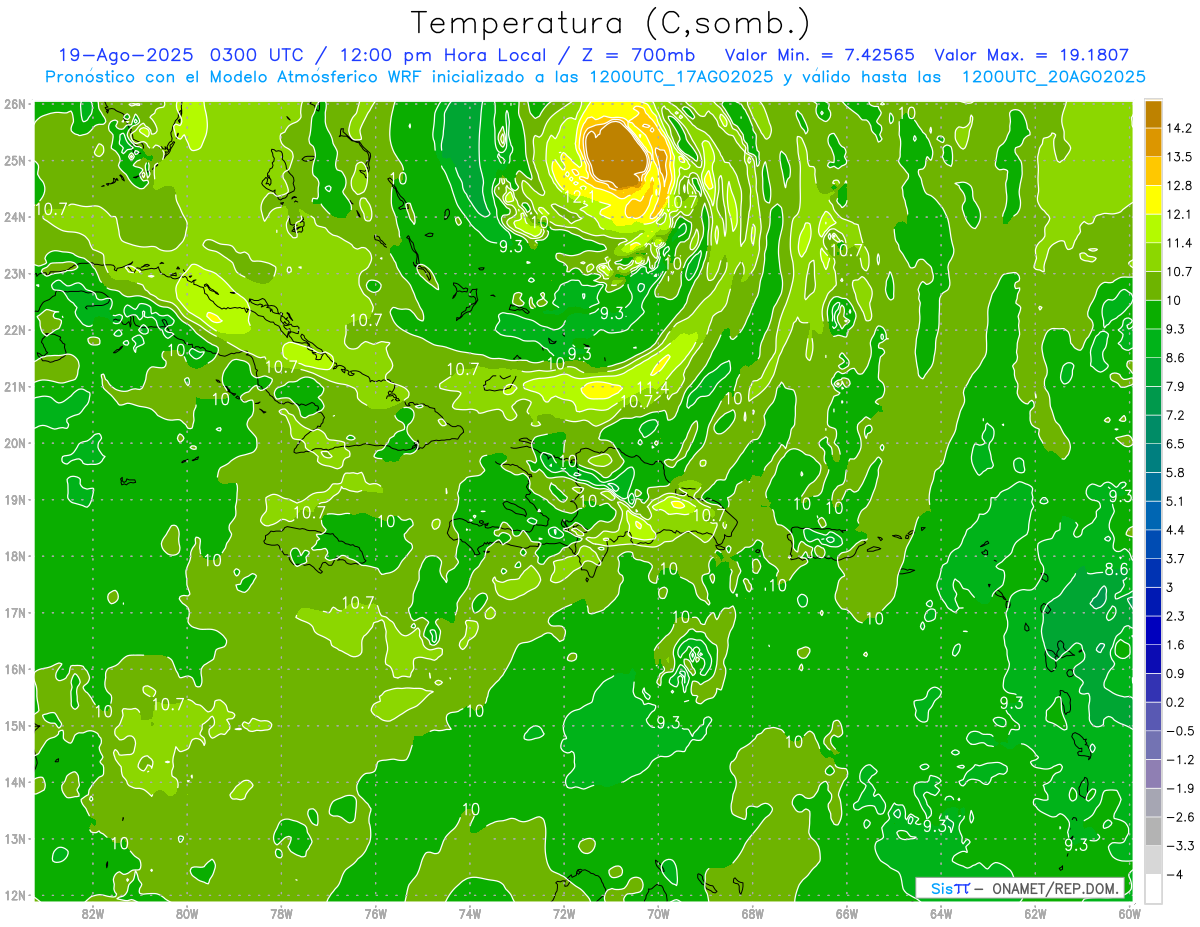The image size is (1200, 927).
Task: Pick legend swatch between 7.9 and 8.6
Action: pos(1153,372)
